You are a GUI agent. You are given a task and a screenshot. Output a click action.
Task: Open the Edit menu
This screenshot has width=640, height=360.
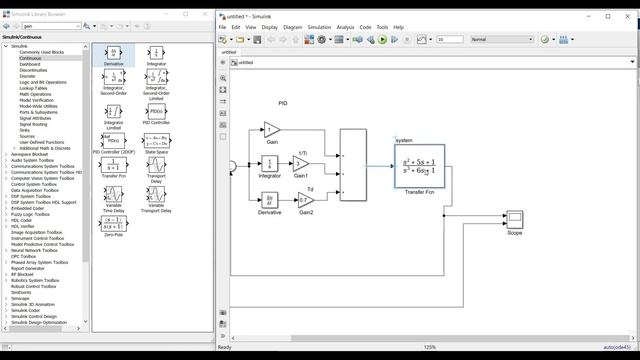tap(236, 27)
